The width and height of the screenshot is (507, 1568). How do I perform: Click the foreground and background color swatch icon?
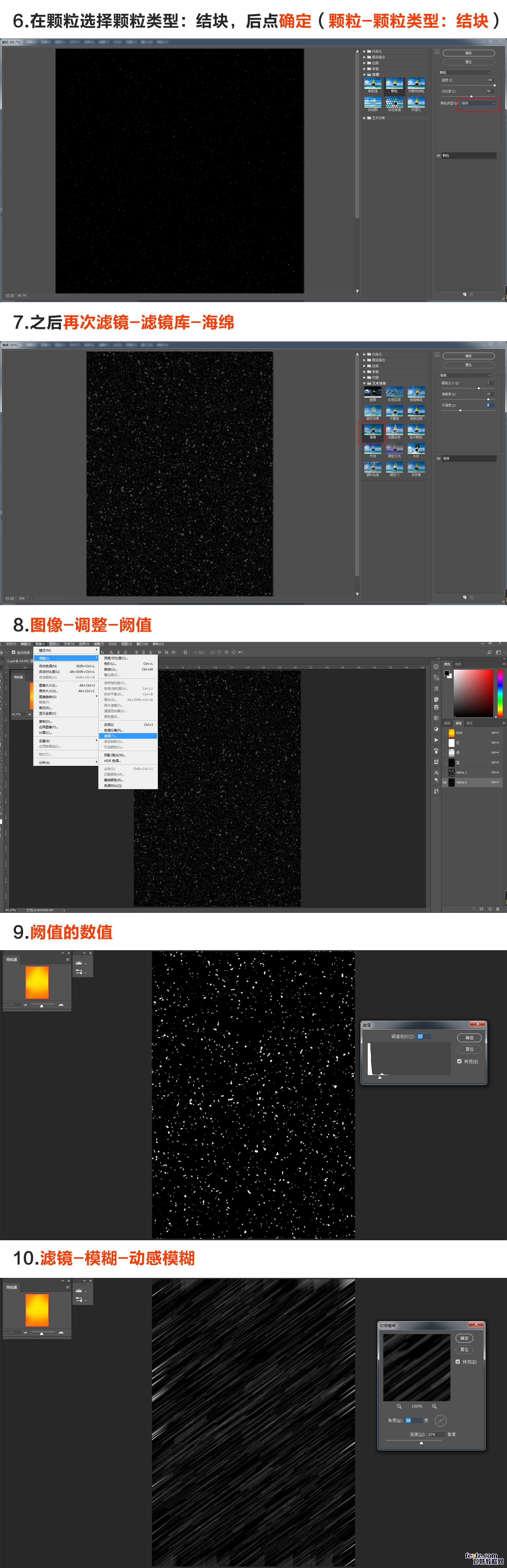pyautogui.click(x=448, y=674)
